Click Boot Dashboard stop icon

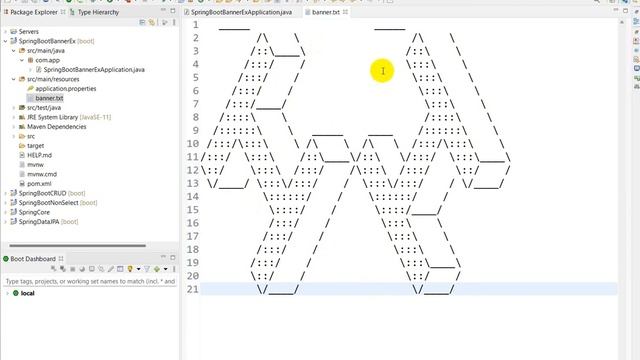(x=73, y=269)
